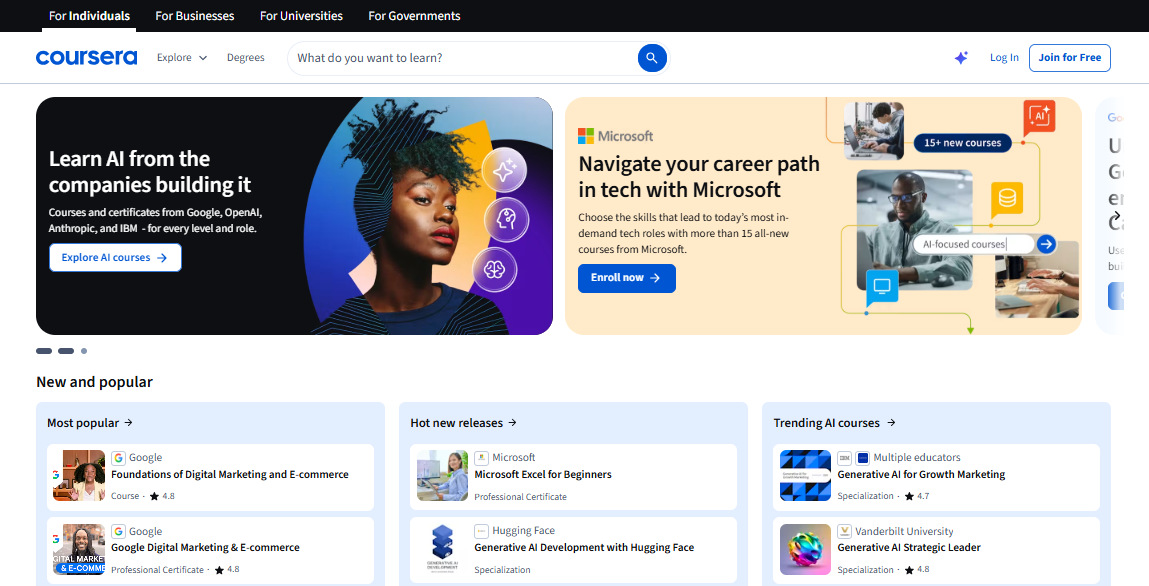The image size is (1149, 586).
Task: Select the second carousel slide indicator
Action: point(66,351)
